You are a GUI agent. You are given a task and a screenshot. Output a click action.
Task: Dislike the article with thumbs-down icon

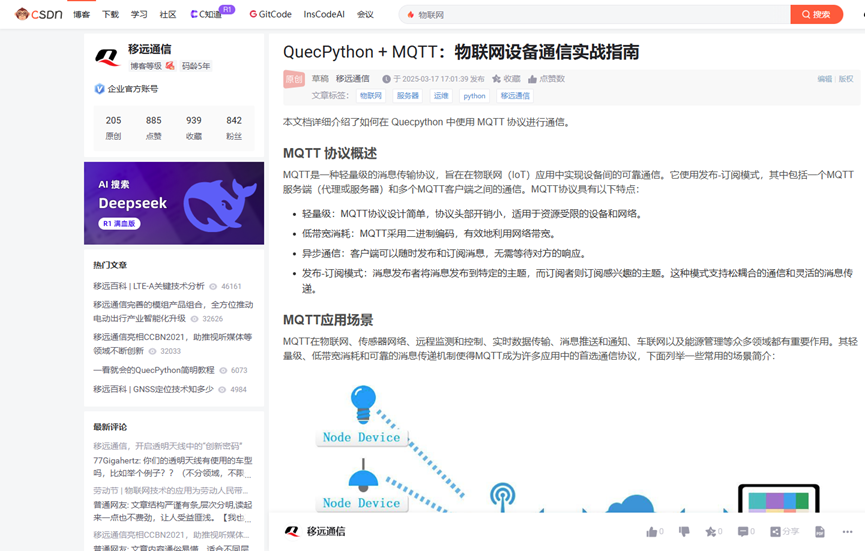point(684,532)
